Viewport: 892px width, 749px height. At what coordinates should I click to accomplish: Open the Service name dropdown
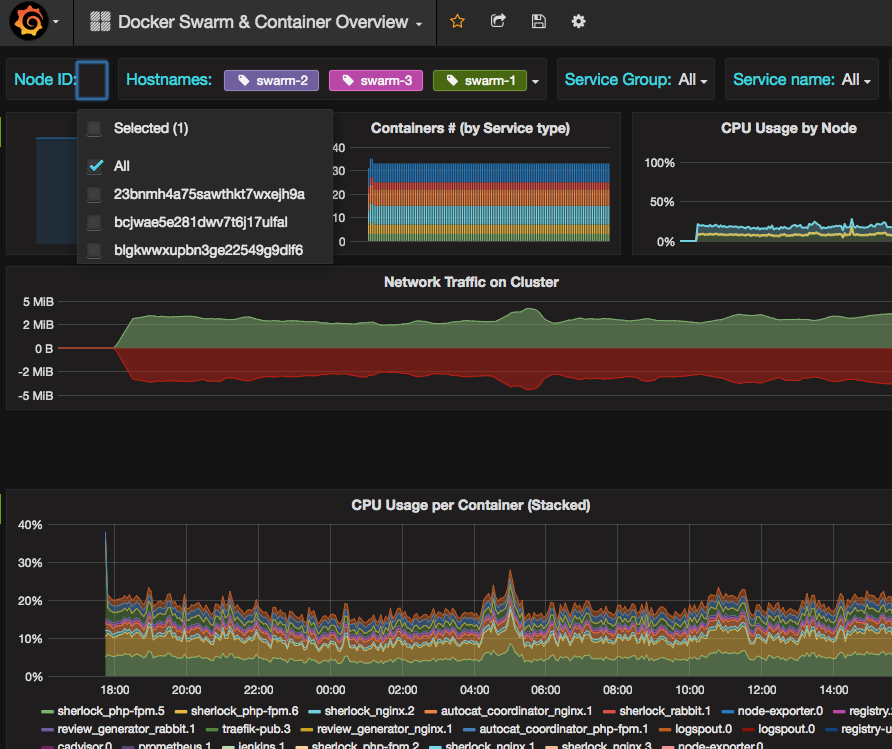click(x=856, y=80)
